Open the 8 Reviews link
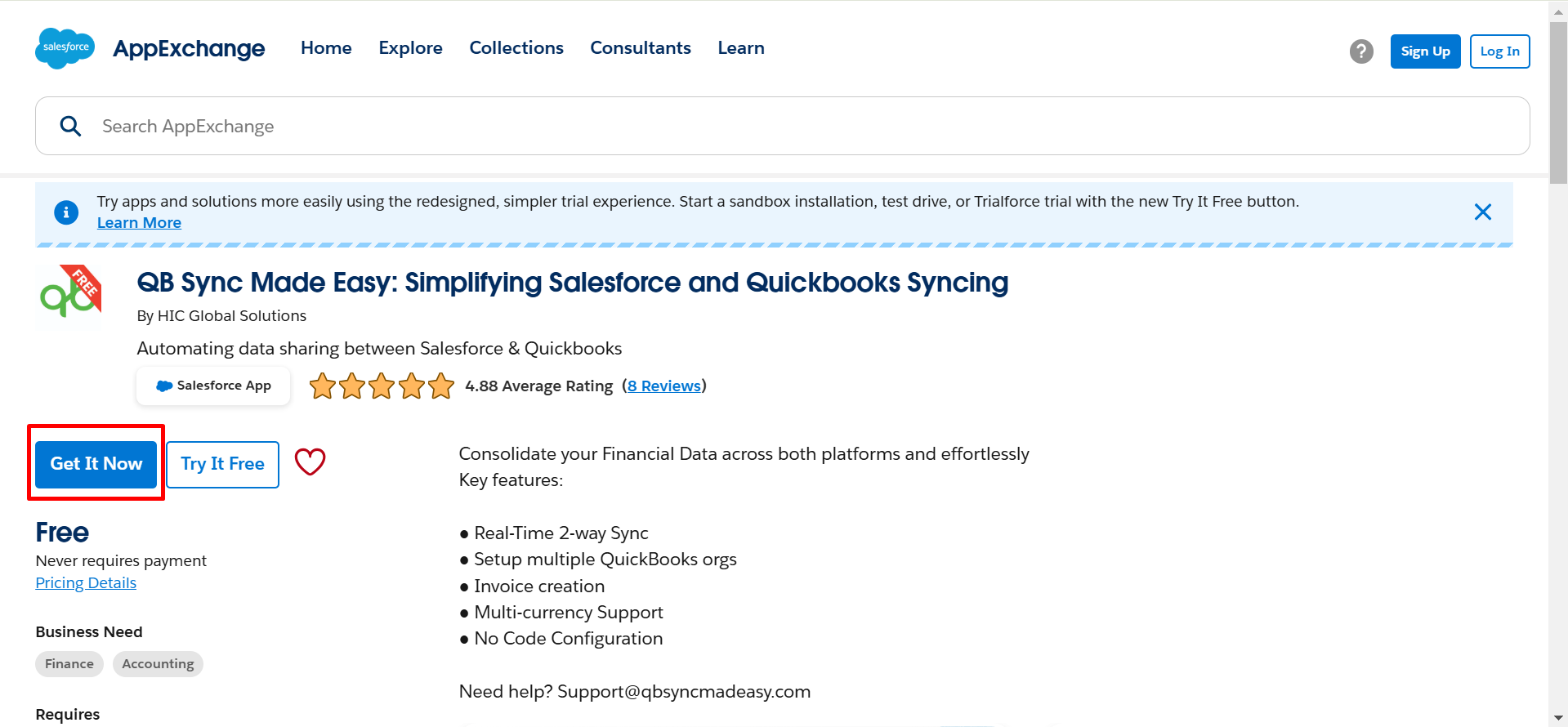The width and height of the screenshot is (1568, 727). coord(664,386)
